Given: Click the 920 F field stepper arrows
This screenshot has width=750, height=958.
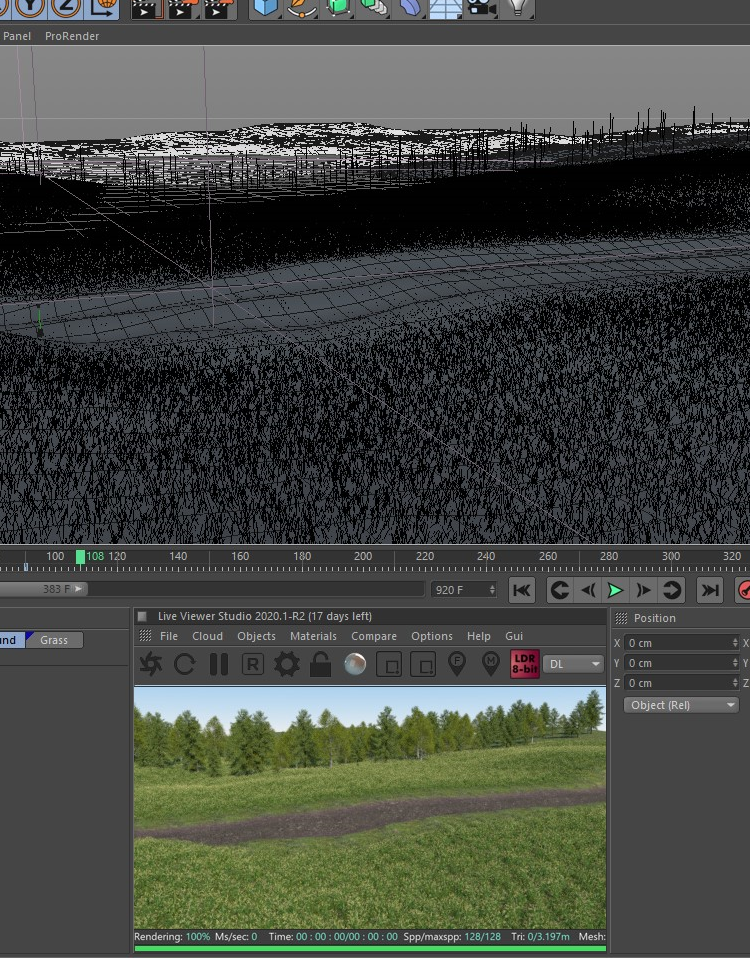Looking at the screenshot, I should [492, 590].
